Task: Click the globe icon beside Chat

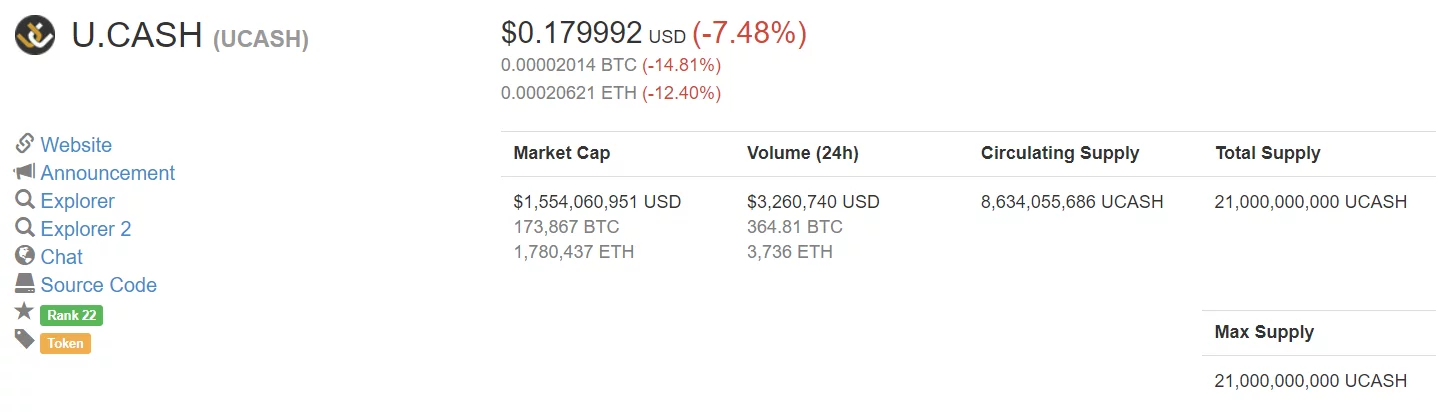Action: point(25,256)
